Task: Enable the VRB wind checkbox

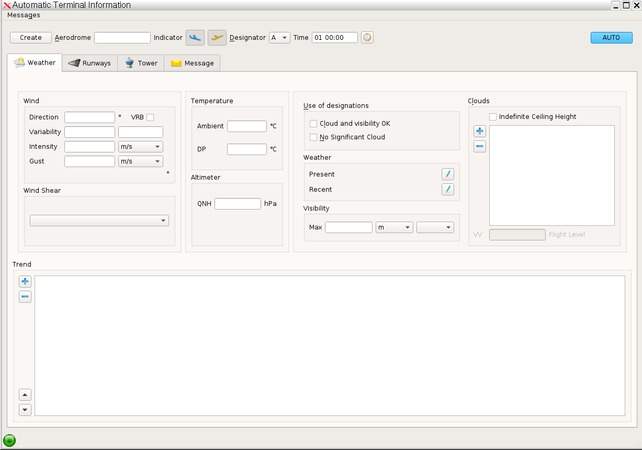Action: (150, 117)
